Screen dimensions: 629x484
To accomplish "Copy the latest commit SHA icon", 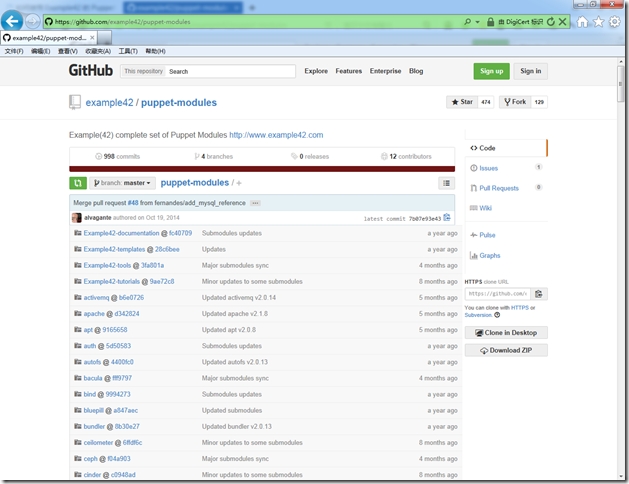I will [x=447, y=217].
